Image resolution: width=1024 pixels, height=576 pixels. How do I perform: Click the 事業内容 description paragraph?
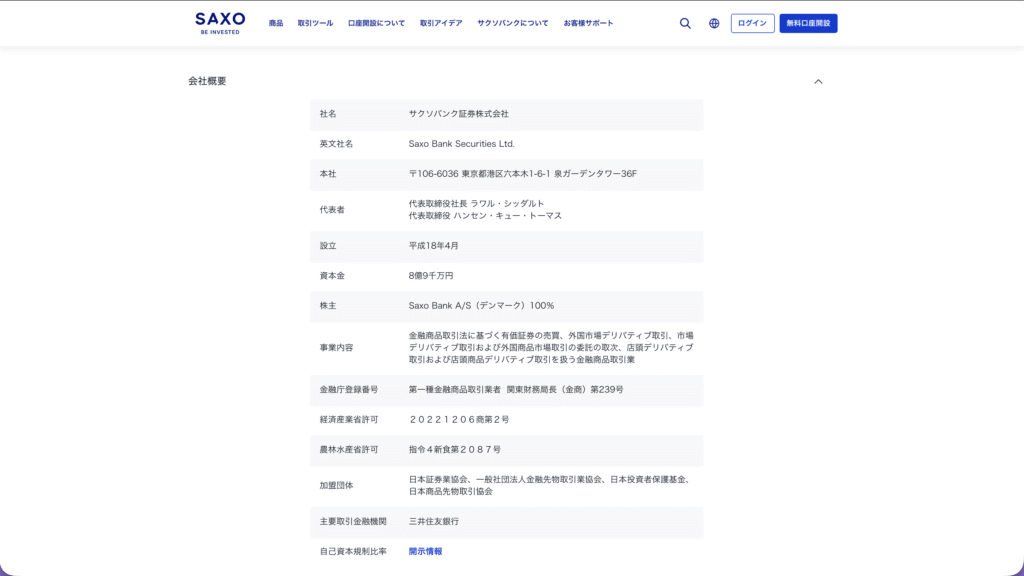click(551, 347)
